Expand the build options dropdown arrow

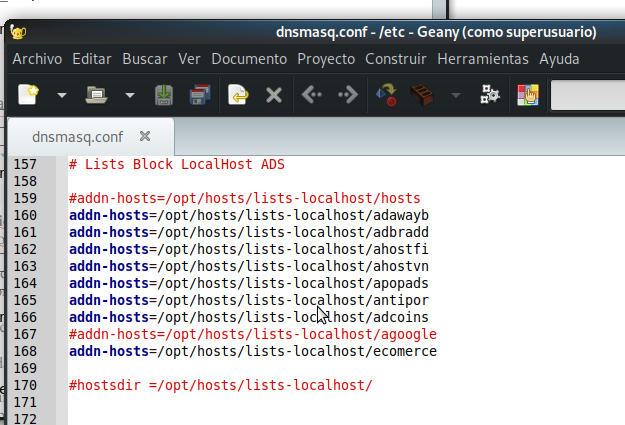coord(456,95)
